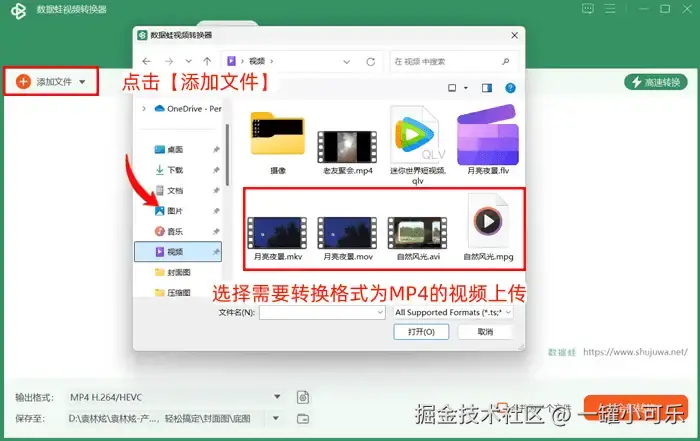Click the Add File (添加文件) button
Image resolution: width=700 pixels, height=441 pixels.
(x=51, y=81)
